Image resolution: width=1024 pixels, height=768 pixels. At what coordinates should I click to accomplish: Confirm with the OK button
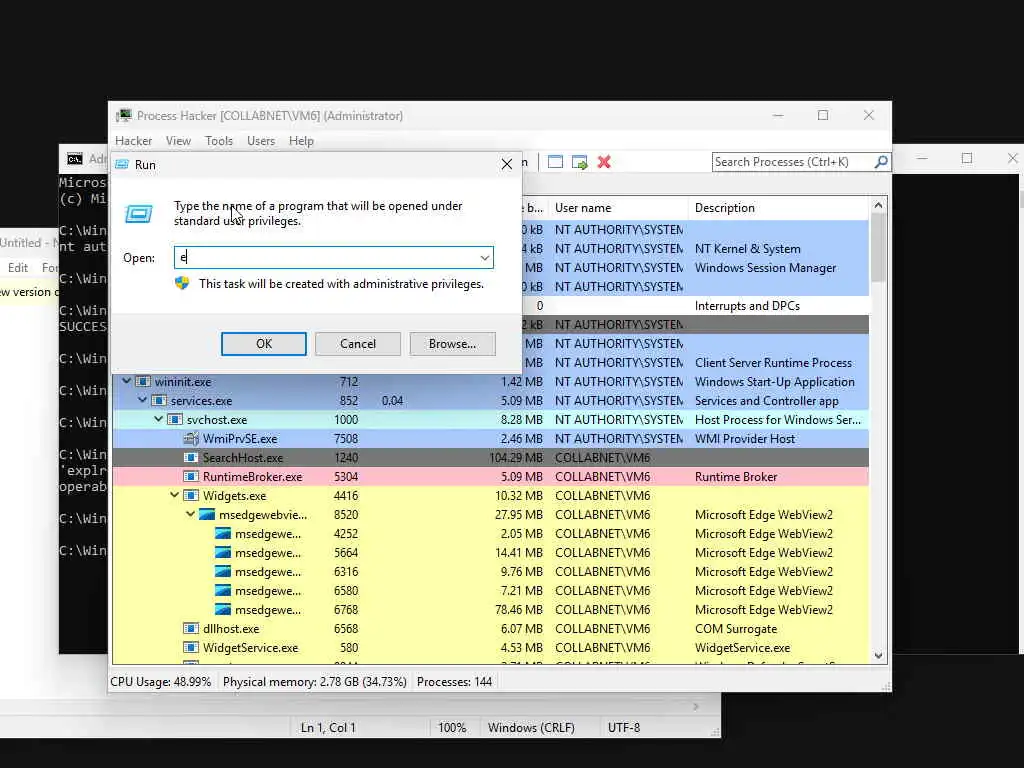point(264,344)
